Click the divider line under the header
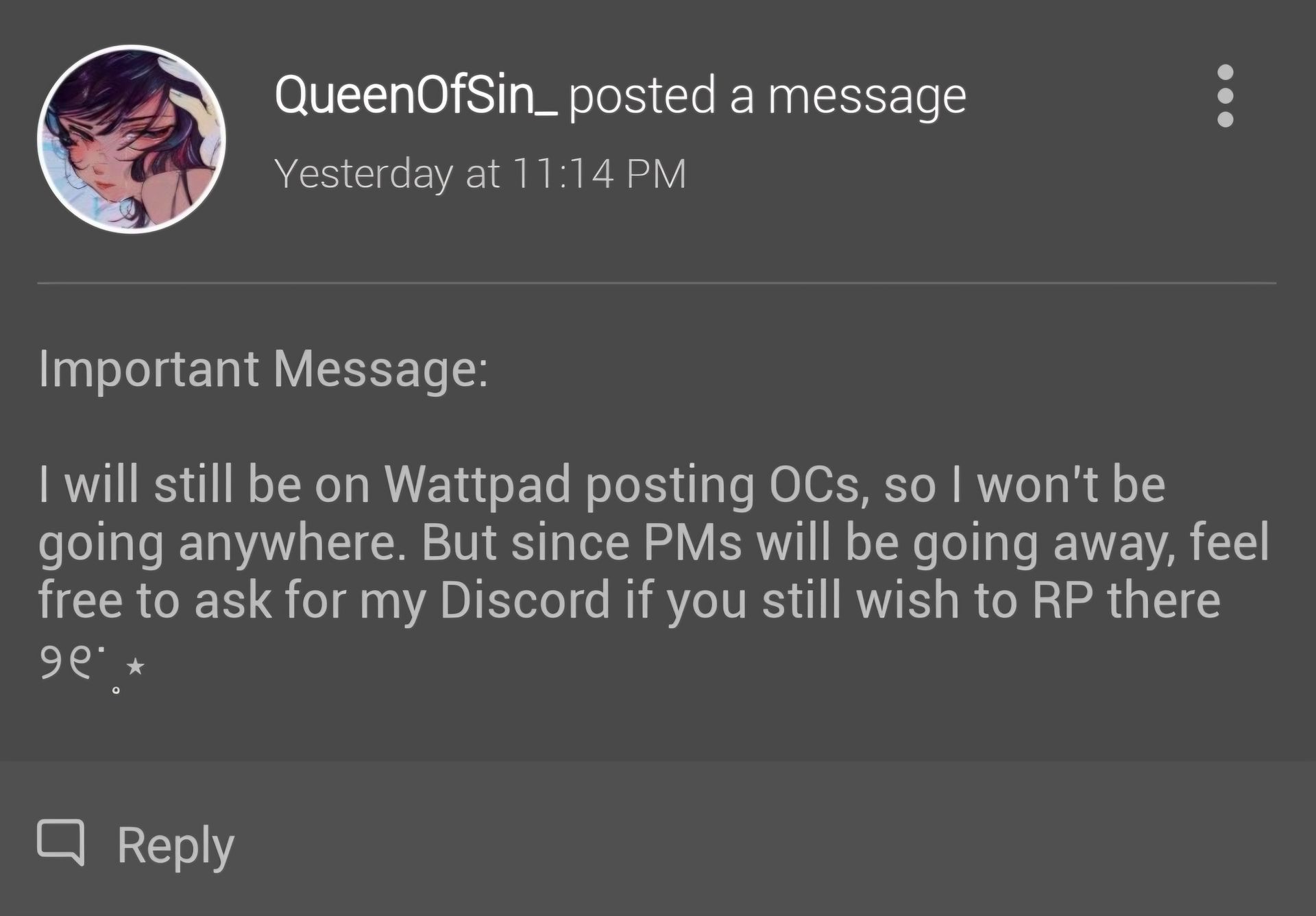This screenshot has height=916, width=1316. pyautogui.click(x=656, y=282)
